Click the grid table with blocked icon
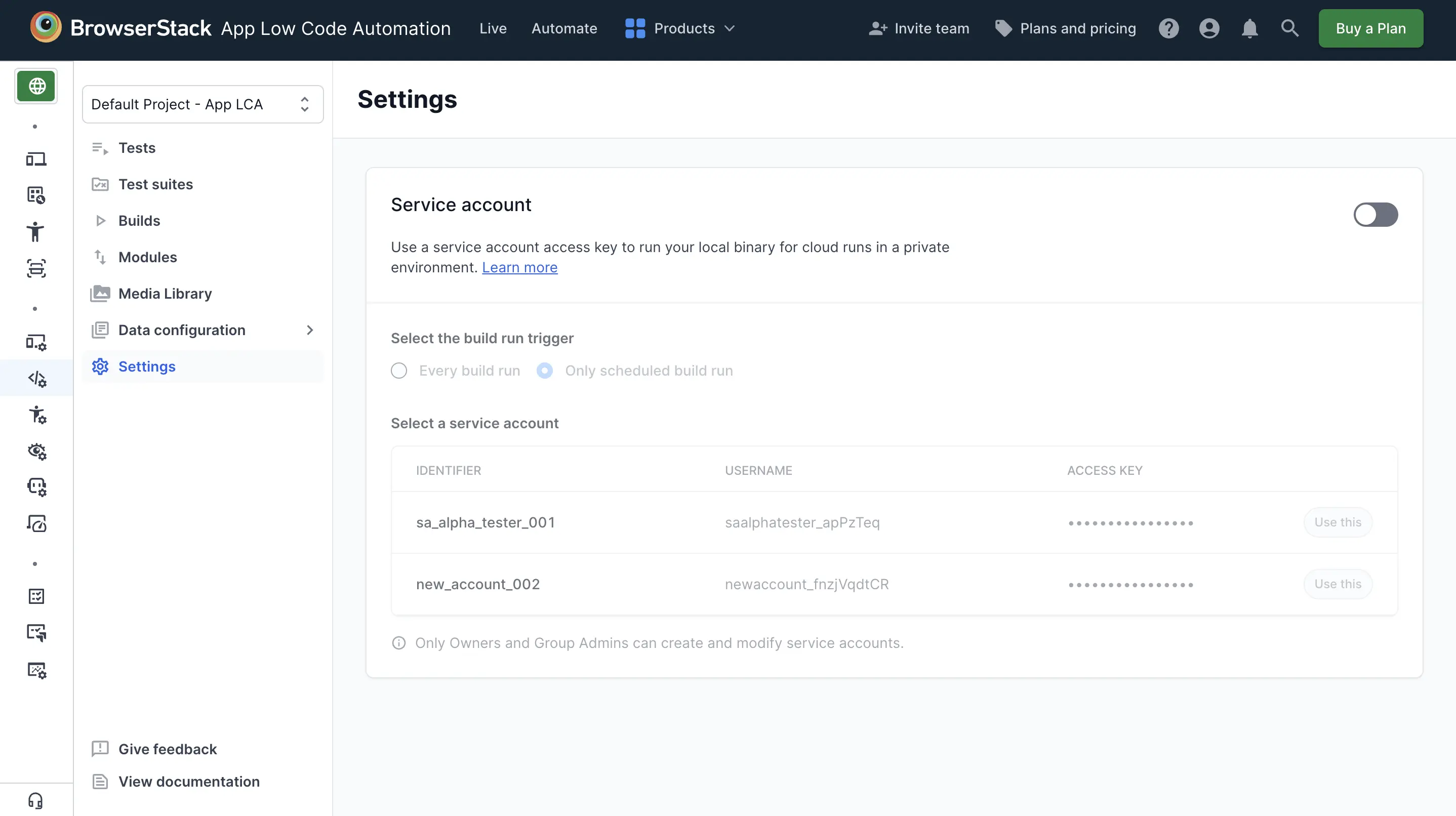This screenshot has width=1456, height=816. [36, 195]
